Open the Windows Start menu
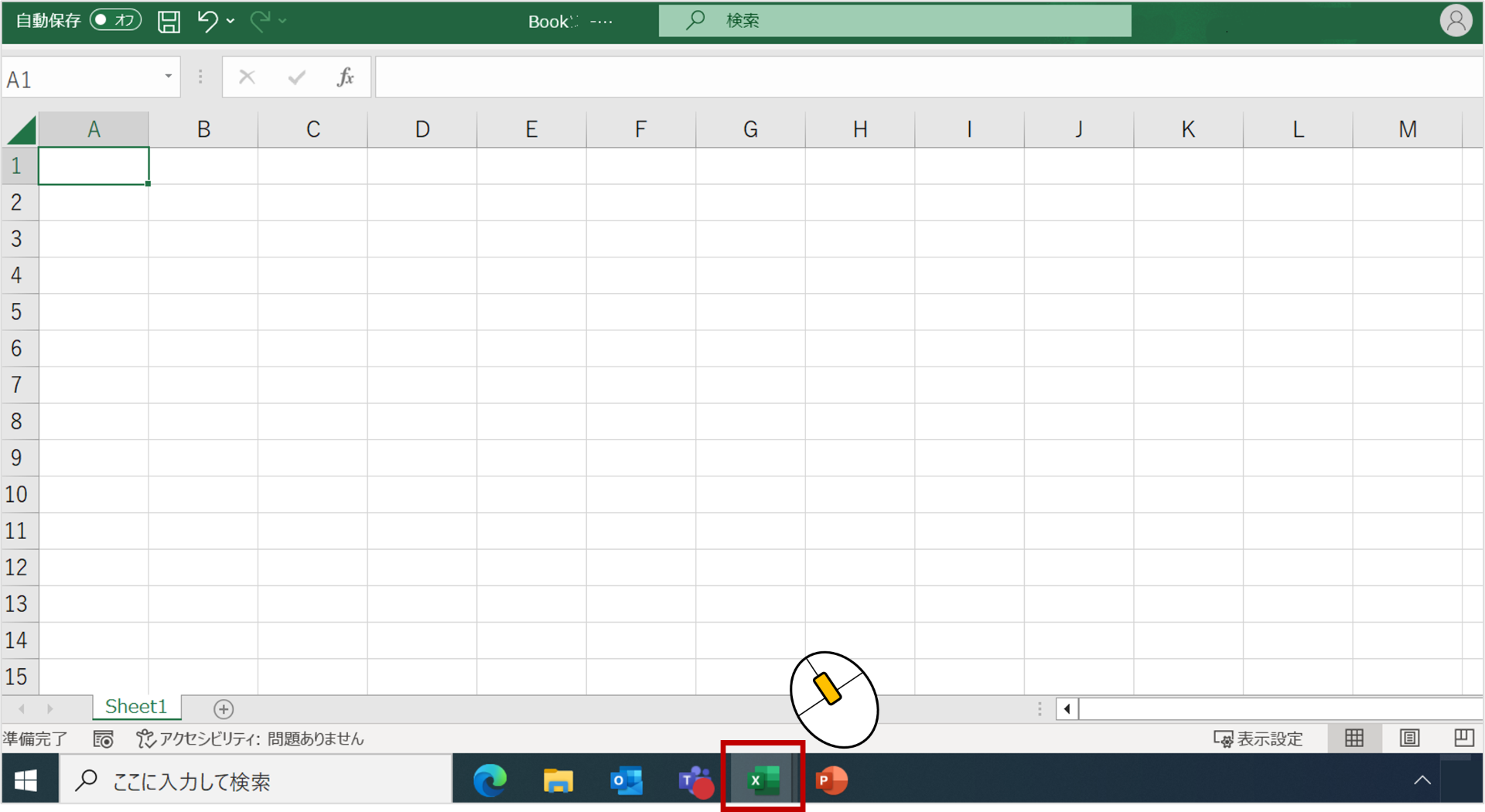The image size is (1485, 812). 26,780
